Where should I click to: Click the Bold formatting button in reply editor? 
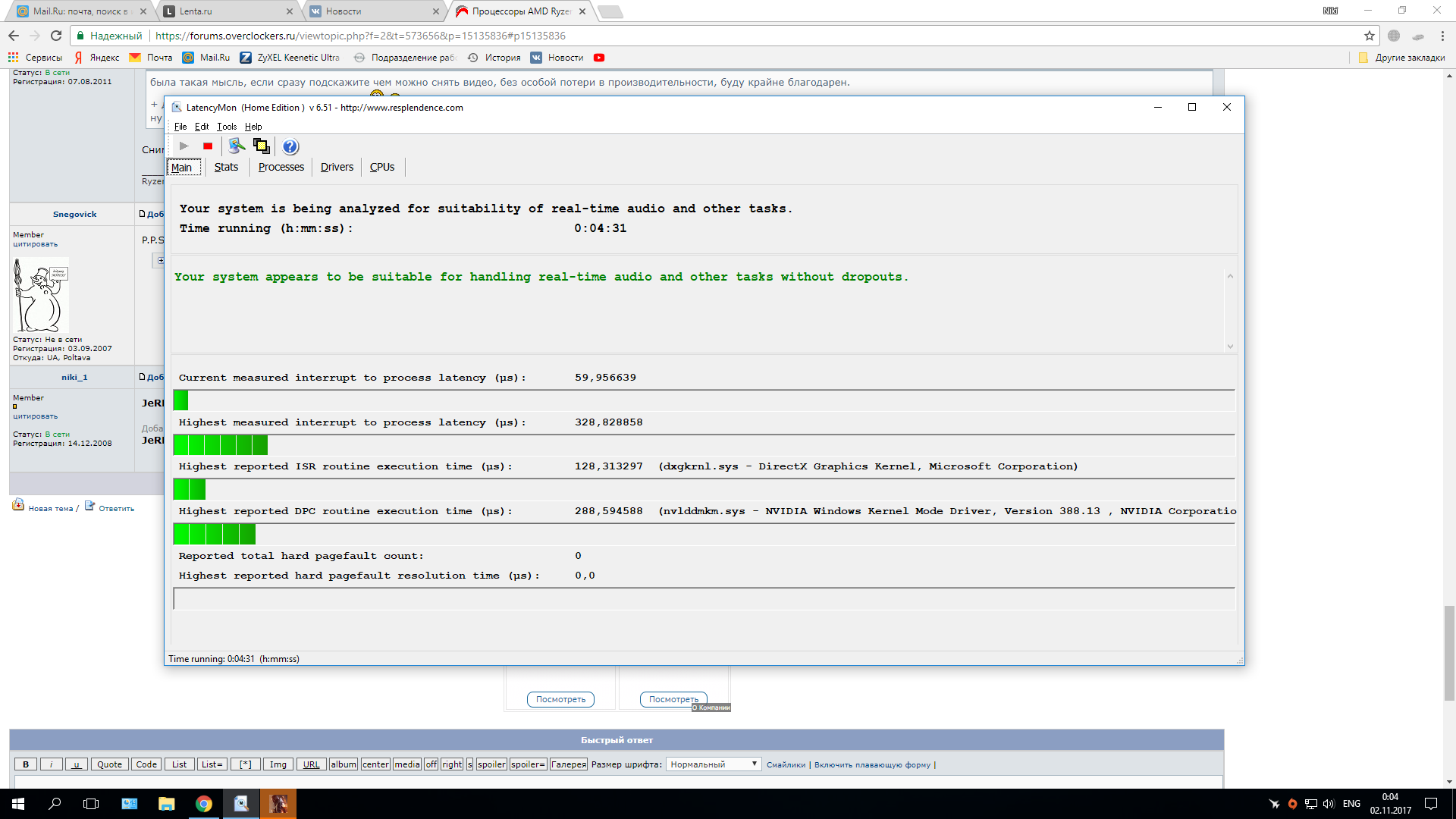pos(26,764)
